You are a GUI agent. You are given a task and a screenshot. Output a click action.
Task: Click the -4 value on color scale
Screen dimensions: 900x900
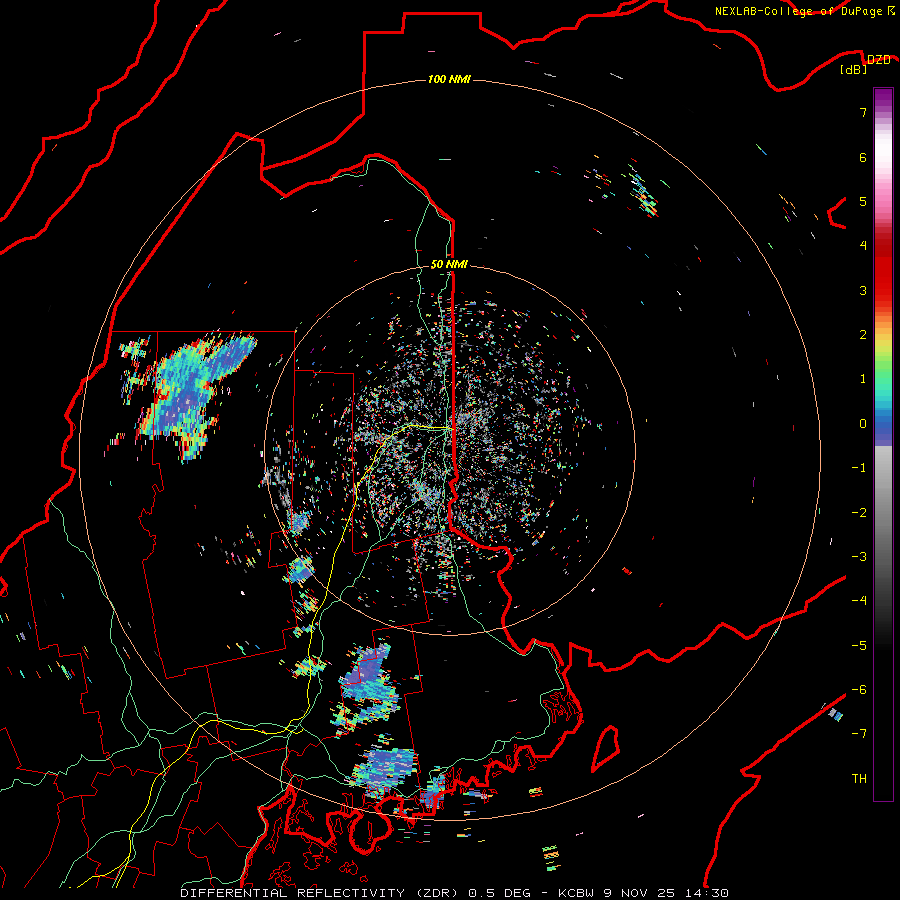[x=859, y=601]
